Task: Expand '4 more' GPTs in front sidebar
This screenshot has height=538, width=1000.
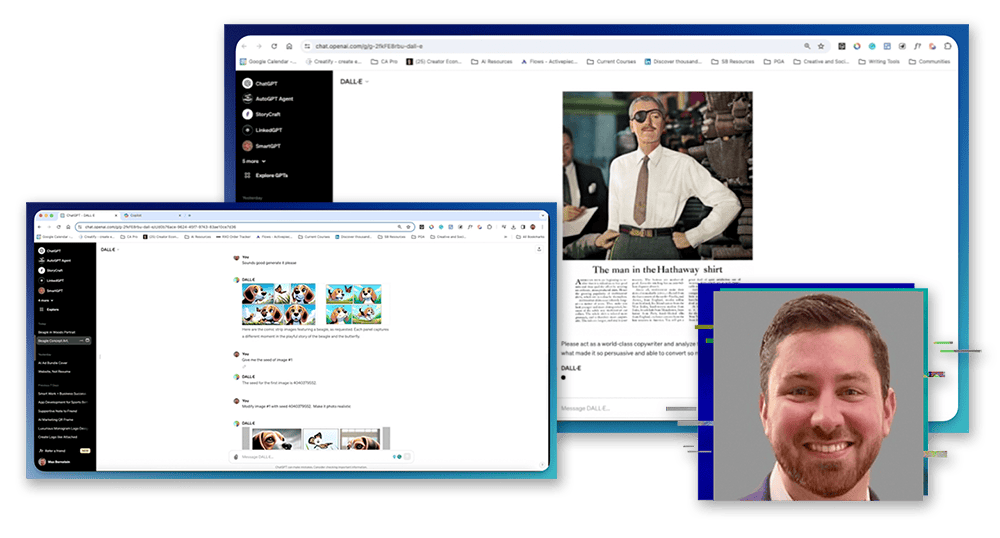Action: tap(44, 299)
